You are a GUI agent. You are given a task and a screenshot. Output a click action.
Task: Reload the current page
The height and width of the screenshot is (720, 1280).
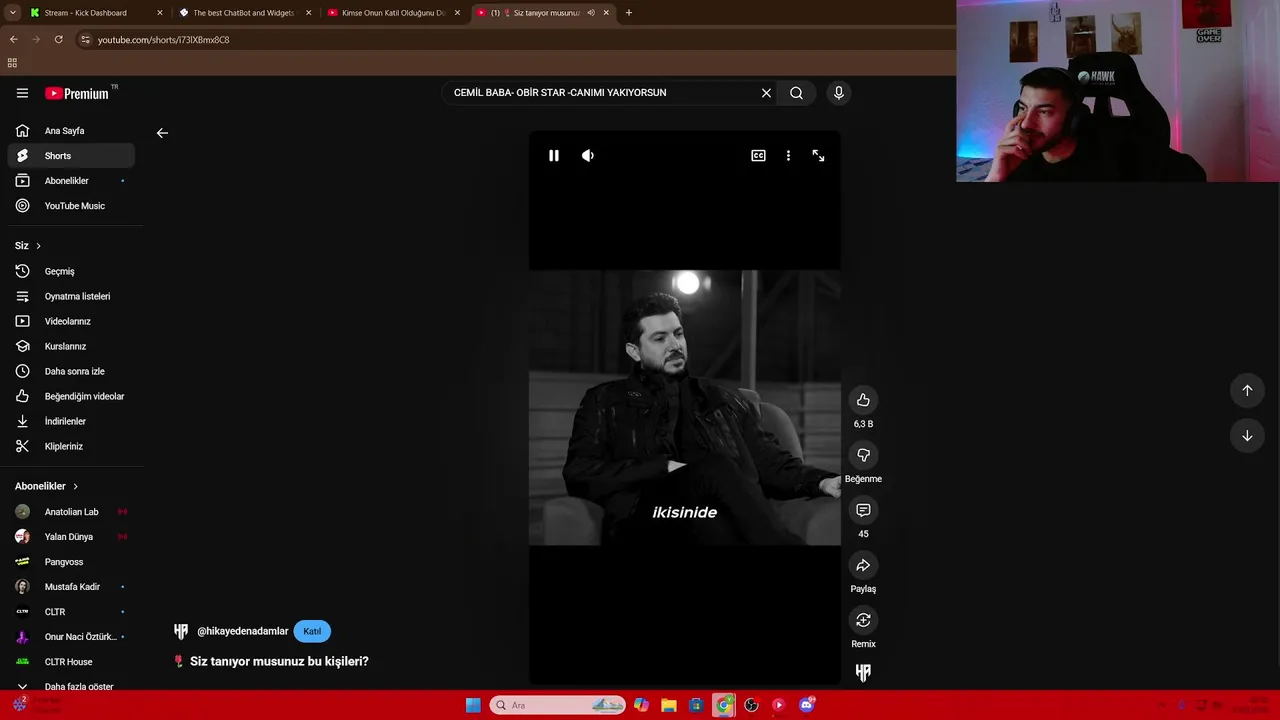tap(59, 40)
